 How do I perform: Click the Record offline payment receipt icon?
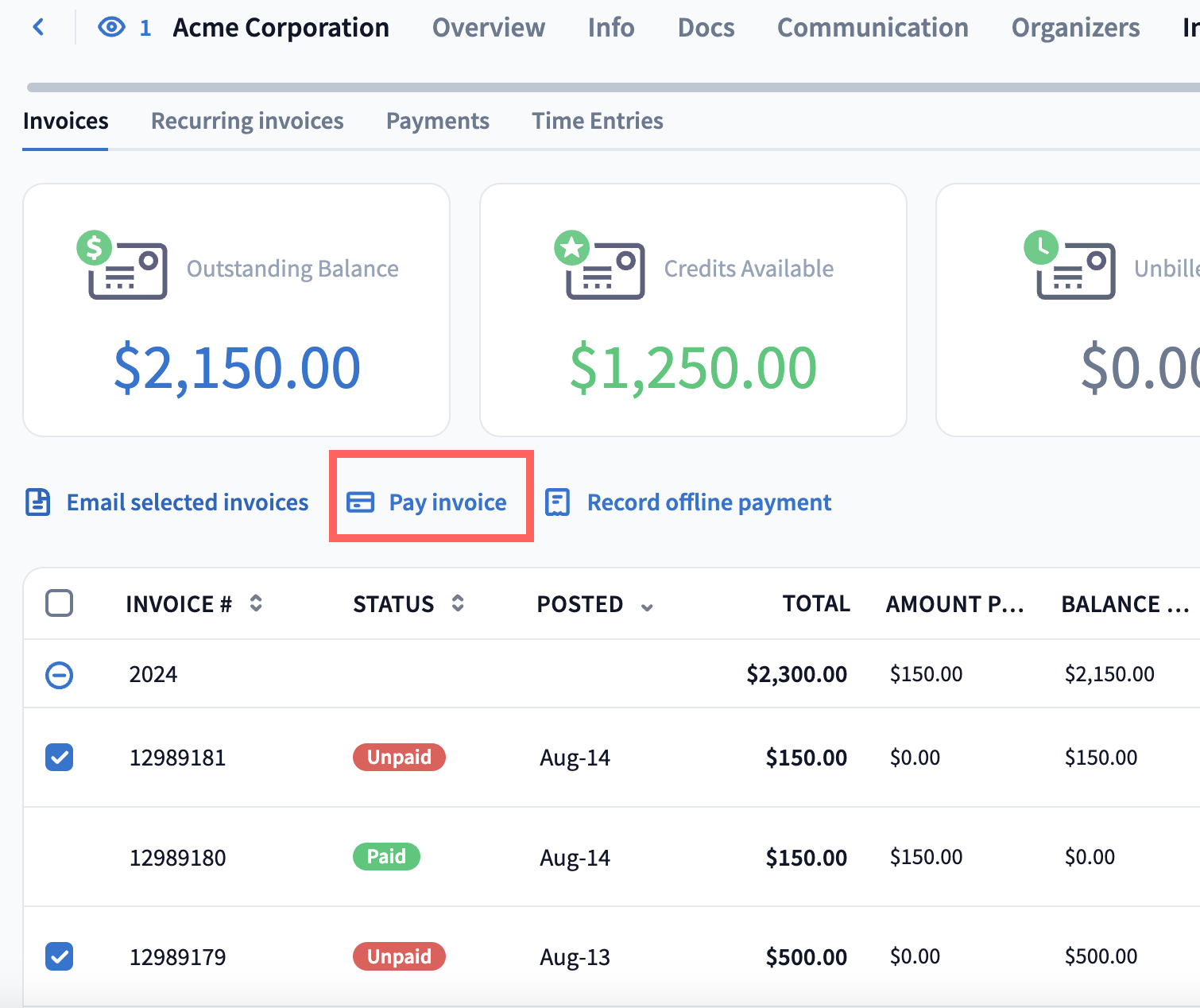557,502
